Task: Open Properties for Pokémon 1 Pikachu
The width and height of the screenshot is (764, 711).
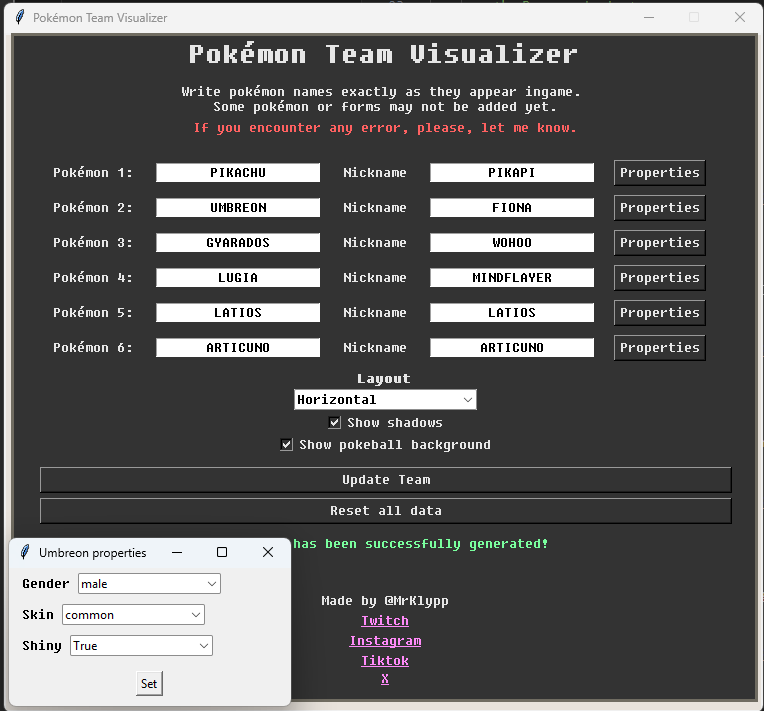Action: point(659,173)
